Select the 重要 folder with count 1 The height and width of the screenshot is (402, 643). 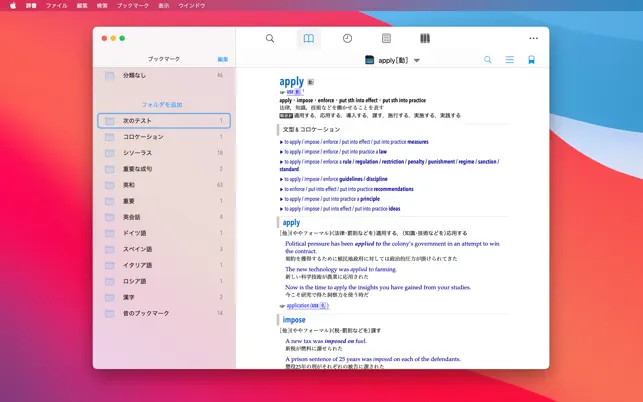[164, 201]
